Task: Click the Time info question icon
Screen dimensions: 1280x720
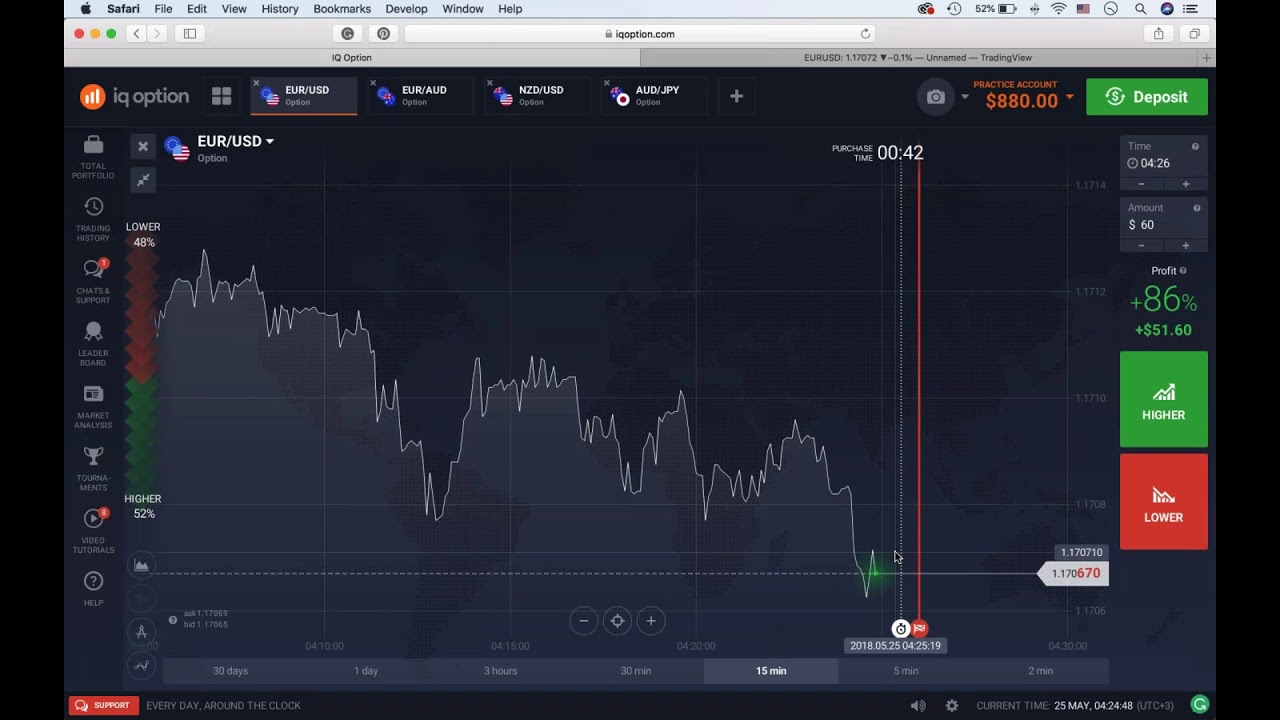Action: click(1196, 147)
